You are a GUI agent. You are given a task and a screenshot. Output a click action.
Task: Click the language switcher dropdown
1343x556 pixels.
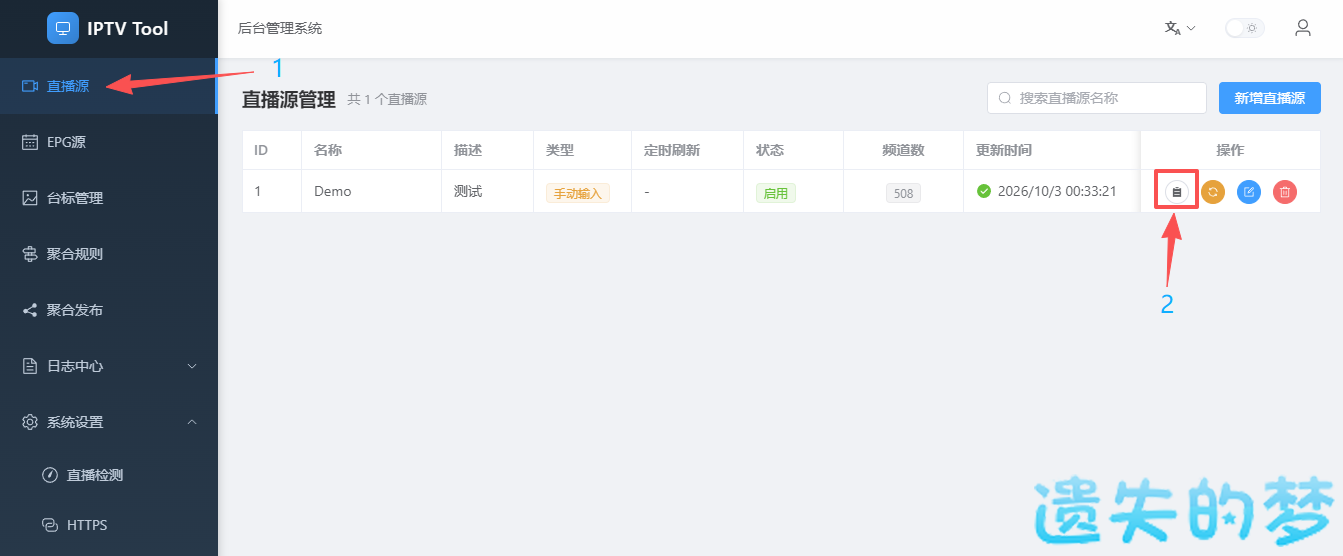[1180, 28]
